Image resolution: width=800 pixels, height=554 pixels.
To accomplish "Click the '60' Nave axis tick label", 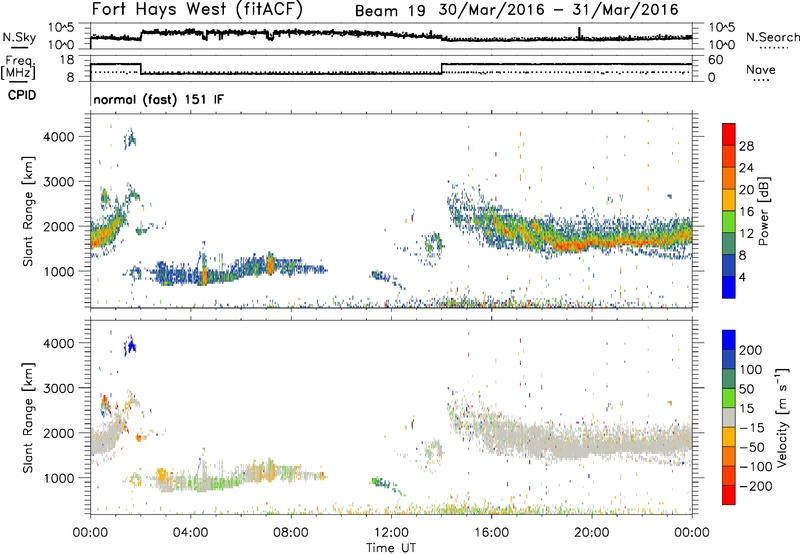I will point(716,60).
